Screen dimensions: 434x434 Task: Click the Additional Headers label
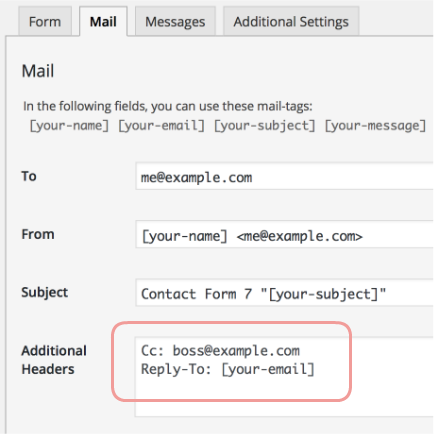click(54, 360)
